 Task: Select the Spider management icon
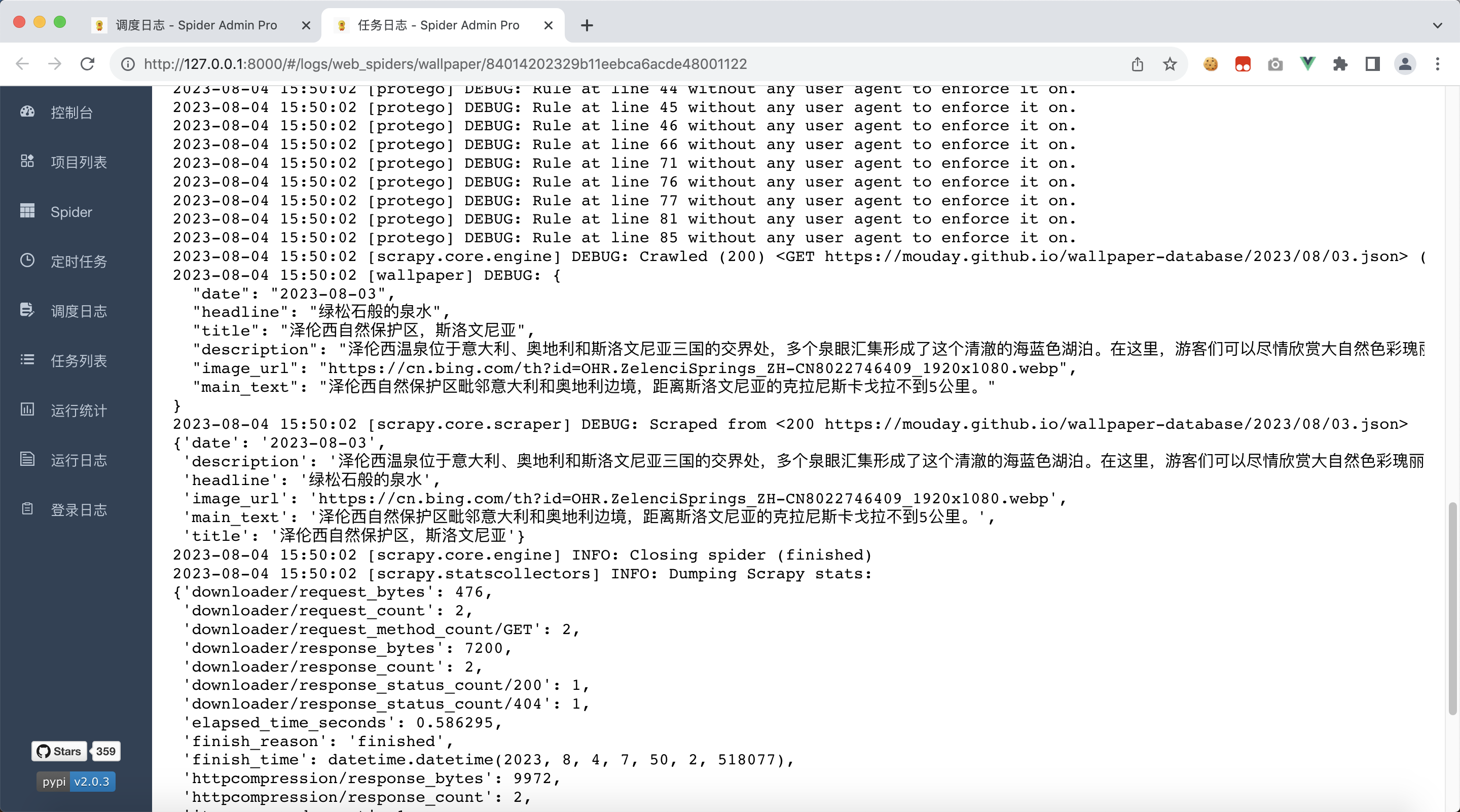click(x=28, y=211)
